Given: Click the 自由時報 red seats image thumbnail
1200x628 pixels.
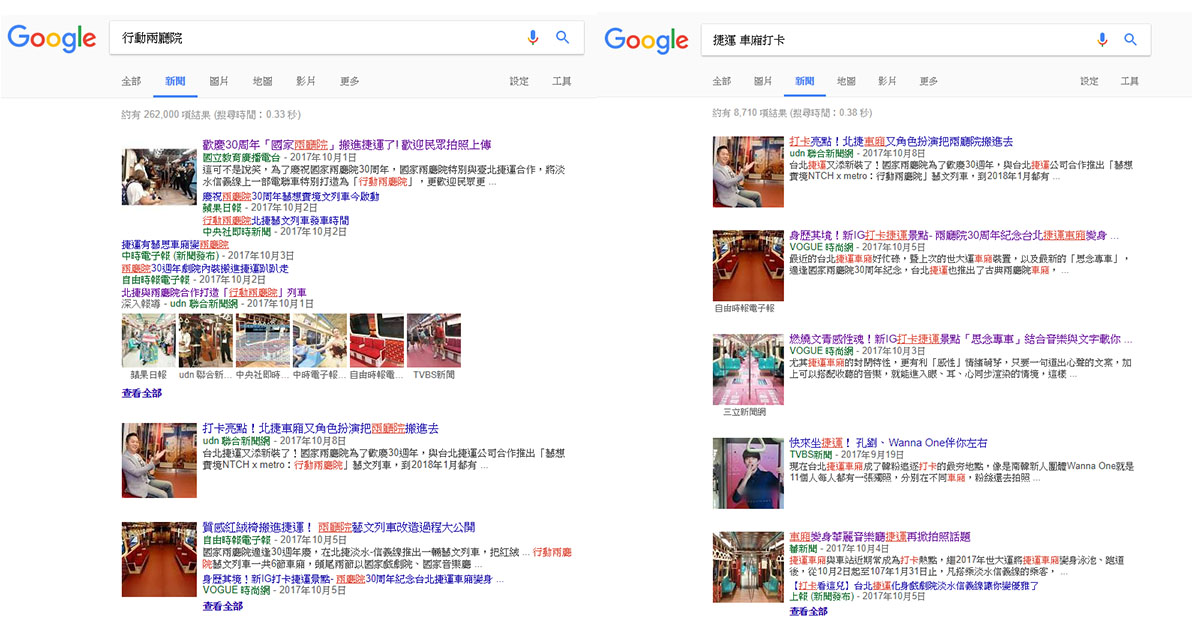Looking at the screenshot, I should 377,340.
